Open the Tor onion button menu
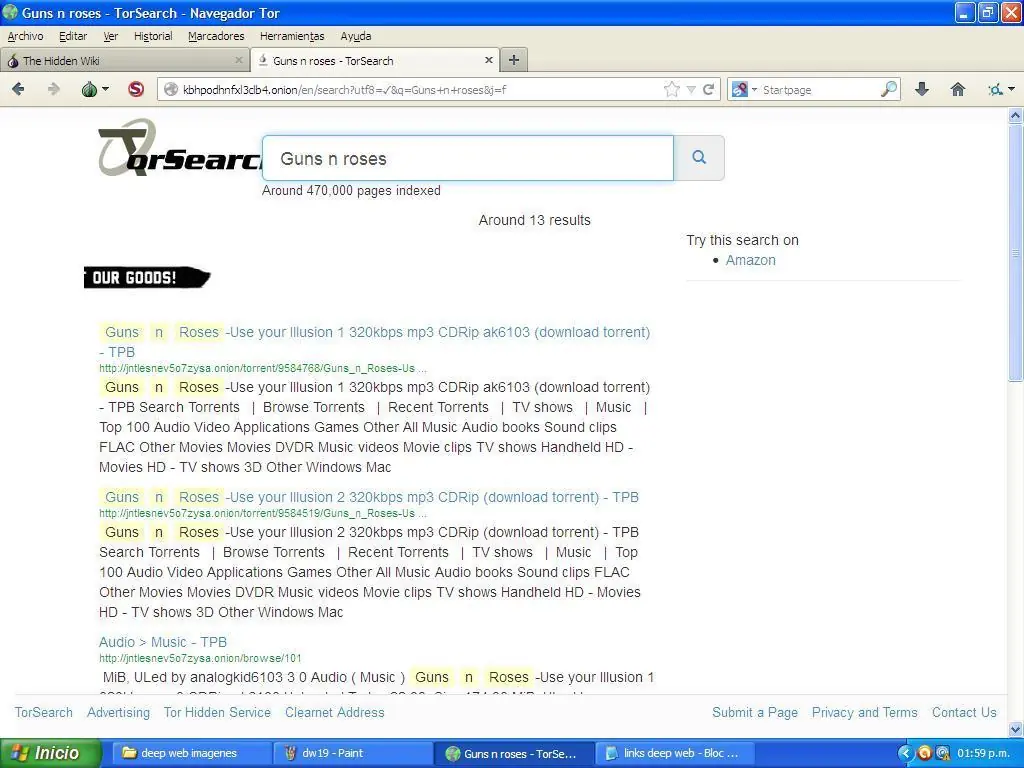This screenshot has height=768, width=1024. pos(95,89)
